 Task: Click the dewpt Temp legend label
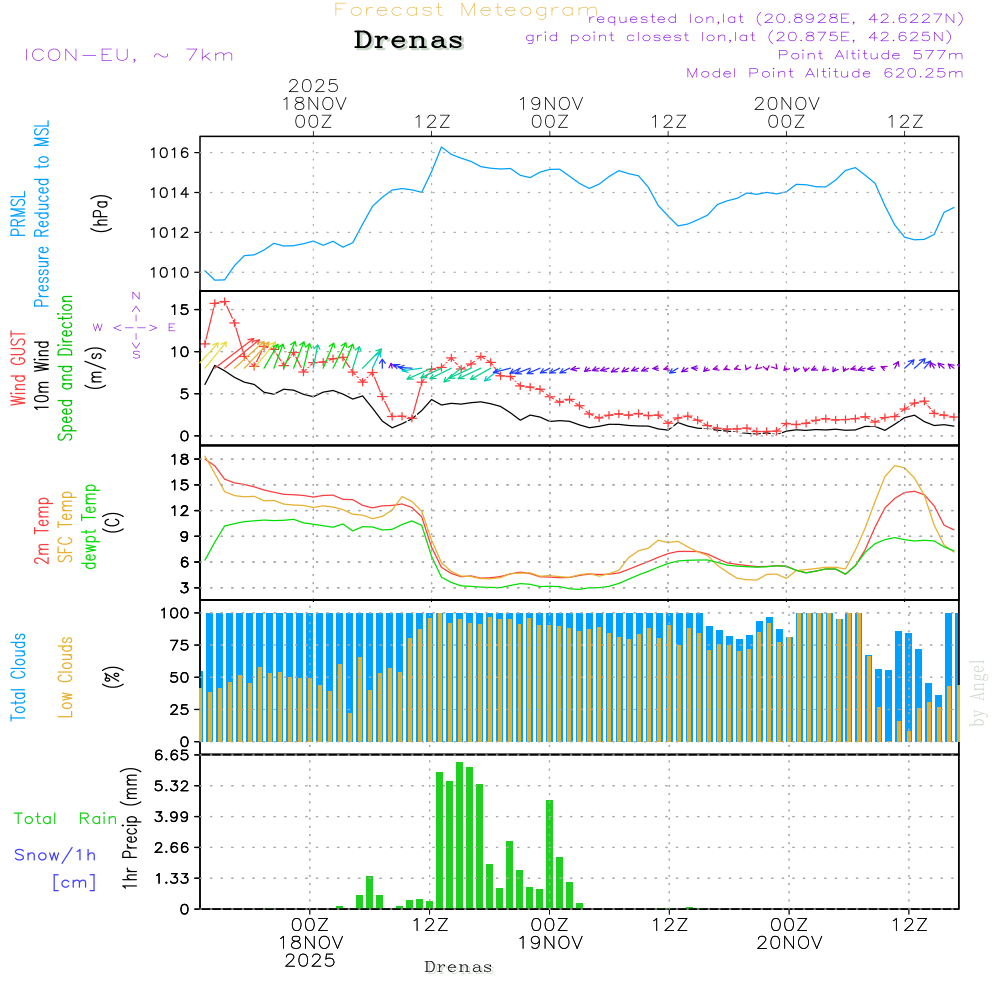[90, 527]
